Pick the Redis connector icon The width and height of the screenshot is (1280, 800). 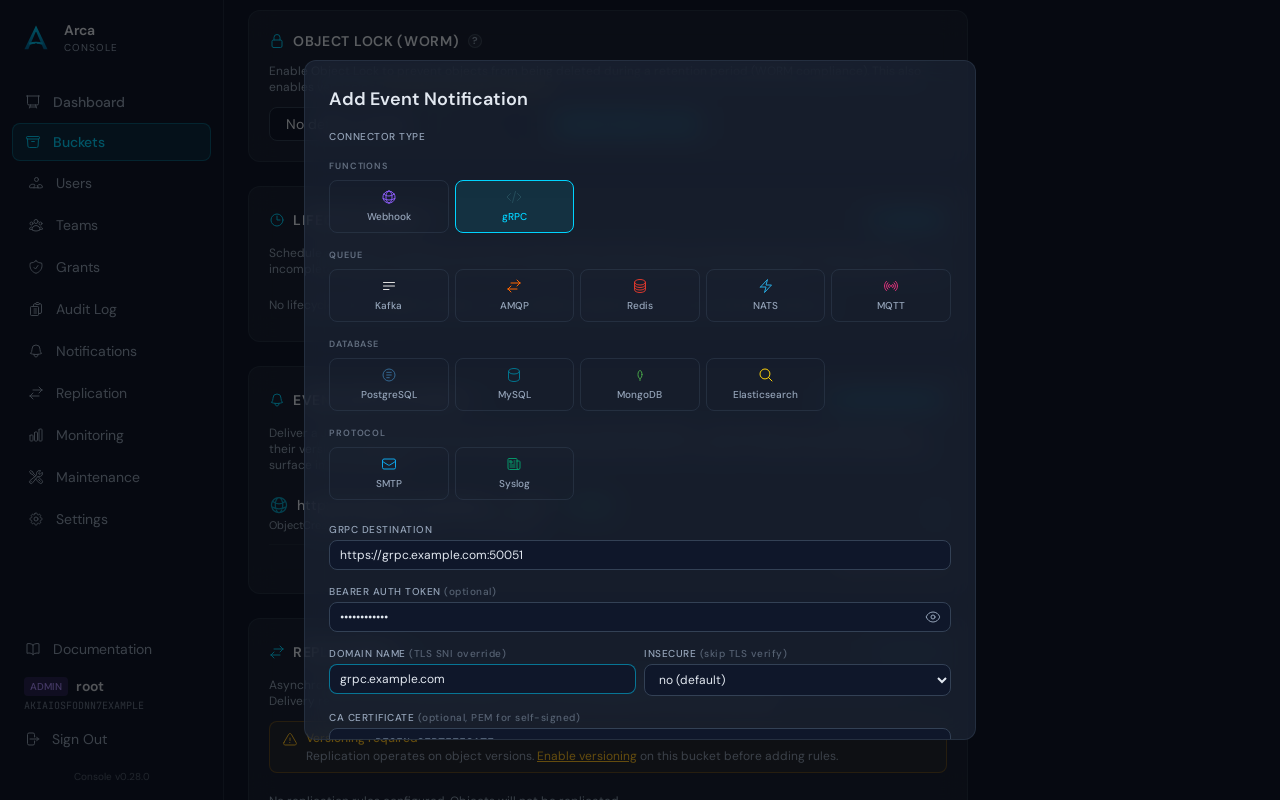coord(640,286)
